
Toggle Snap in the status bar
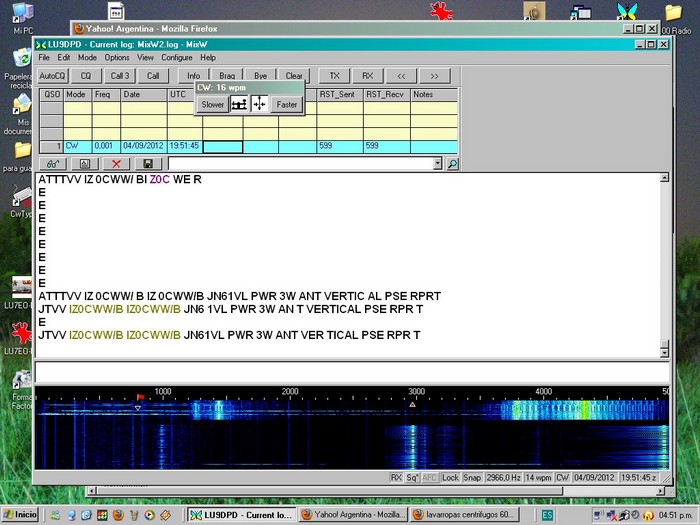click(472, 477)
